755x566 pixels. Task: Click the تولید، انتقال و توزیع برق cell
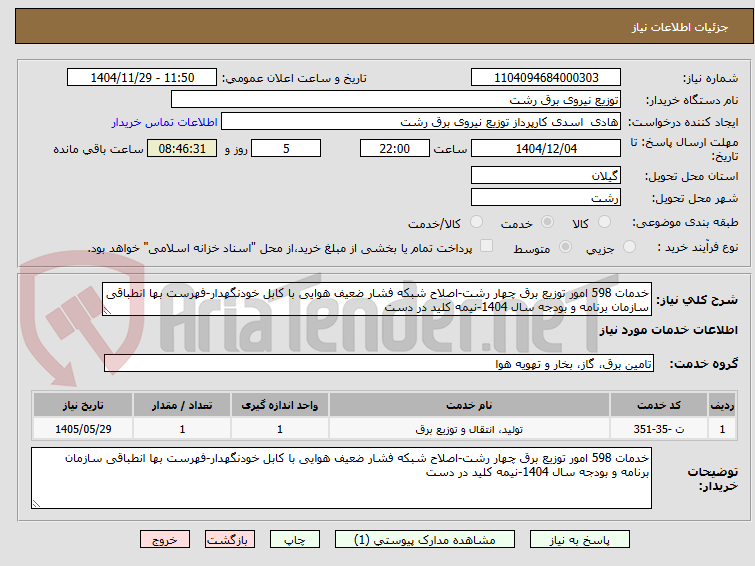tap(469, 429)
